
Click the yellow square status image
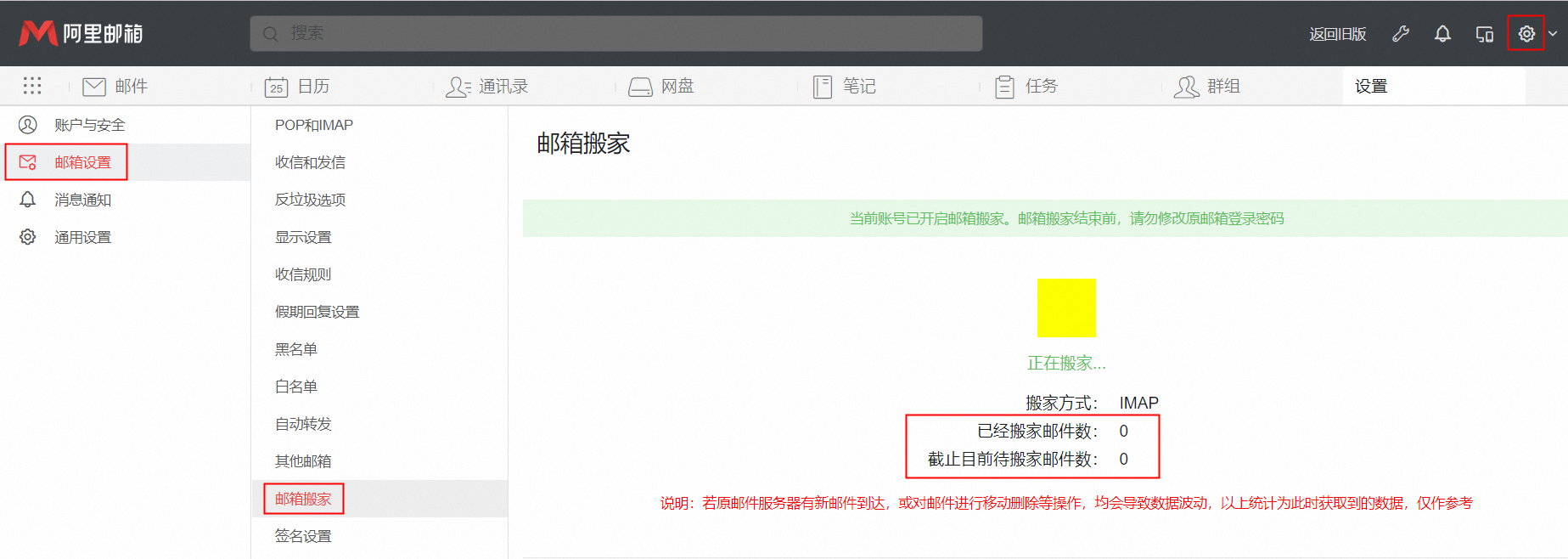(x=1066, y=308)
